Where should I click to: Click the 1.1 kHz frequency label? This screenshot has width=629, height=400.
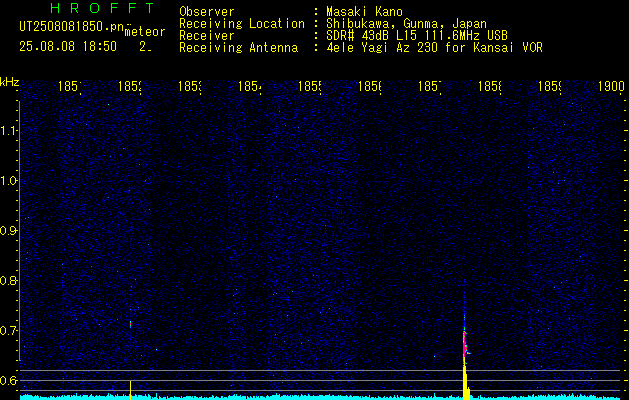pyautogui.click(x=8, y=130)
